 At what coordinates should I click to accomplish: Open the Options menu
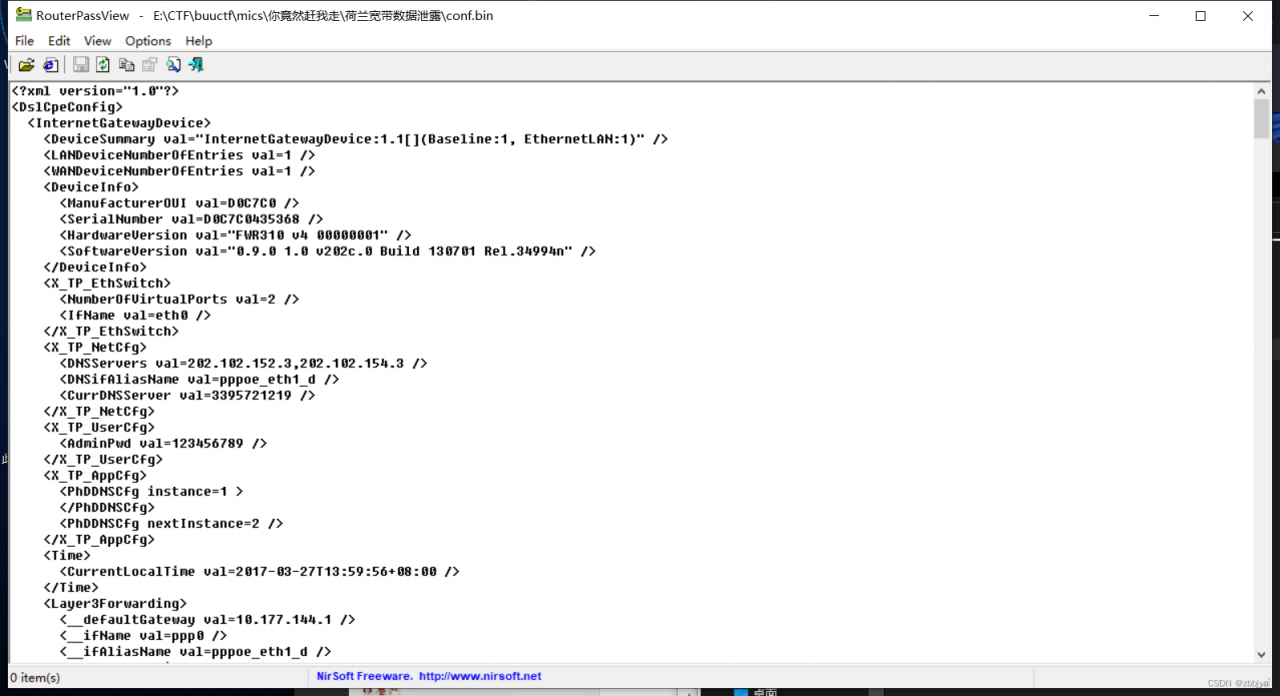(148, 41)
